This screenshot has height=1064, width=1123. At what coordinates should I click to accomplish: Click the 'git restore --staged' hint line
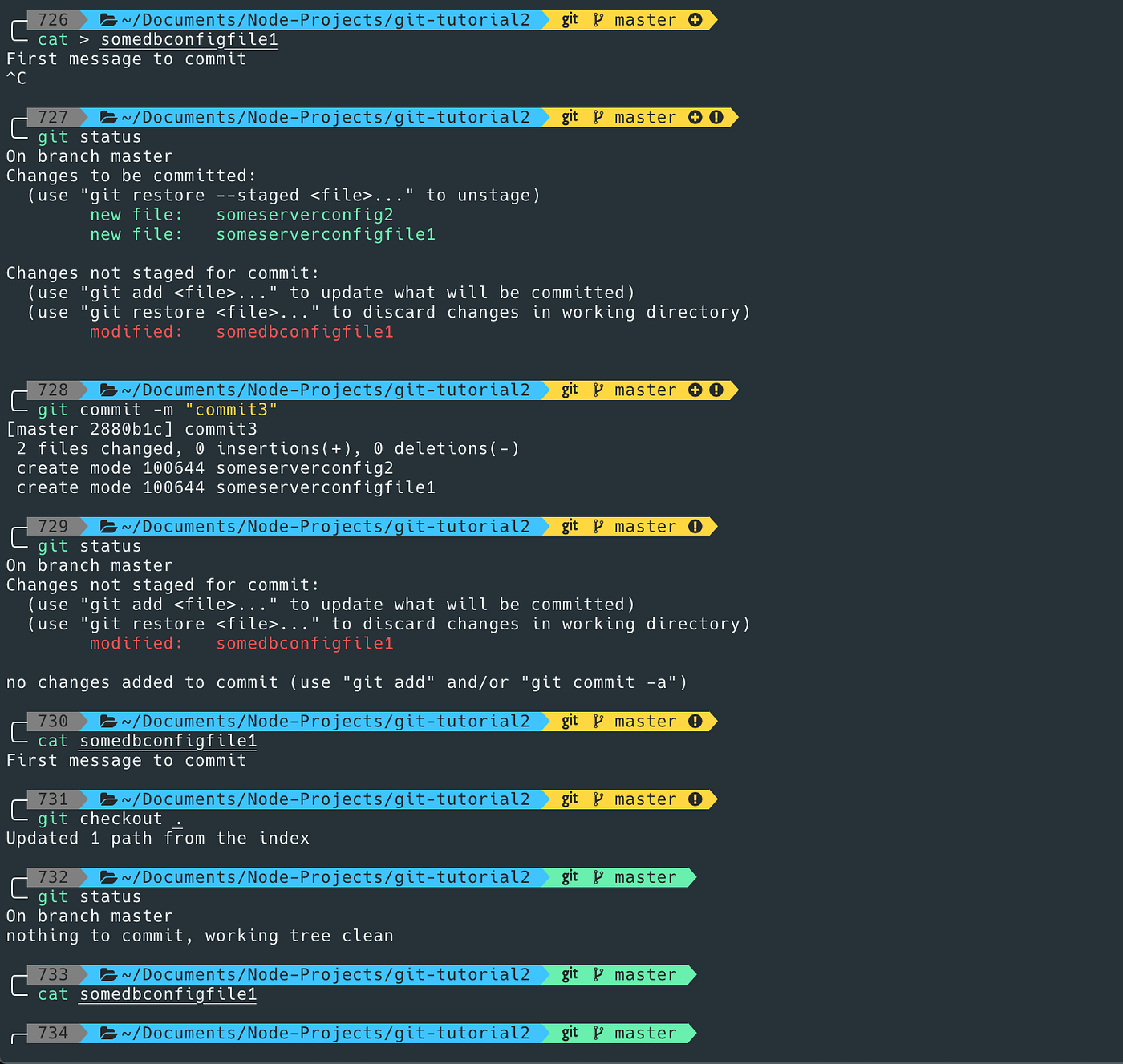pos(284,196)
